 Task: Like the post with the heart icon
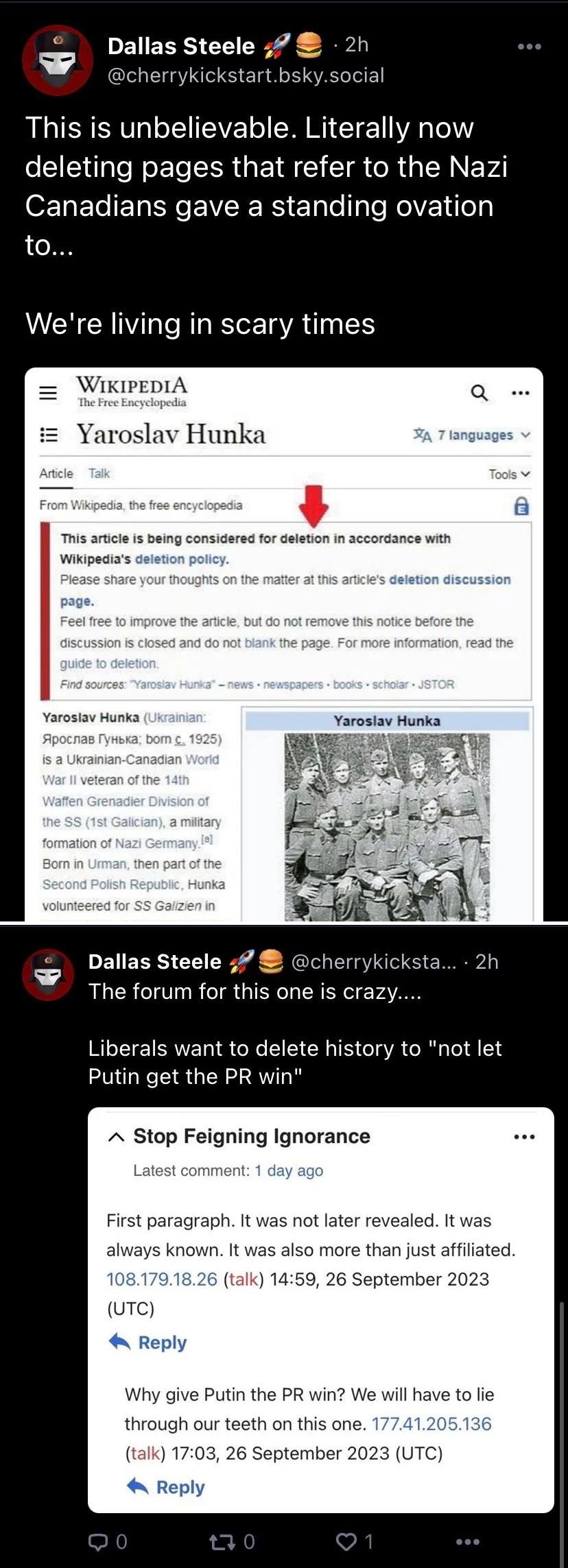346,1542
